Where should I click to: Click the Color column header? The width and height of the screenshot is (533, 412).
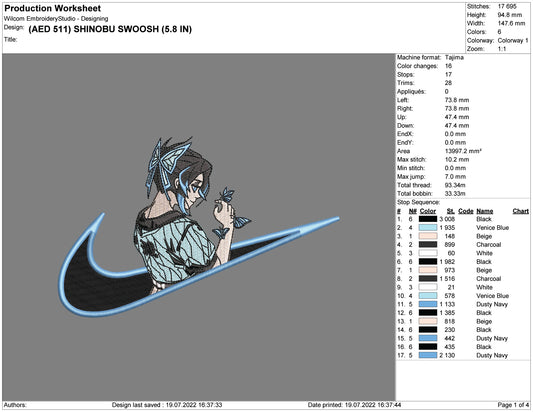(428, 211)
